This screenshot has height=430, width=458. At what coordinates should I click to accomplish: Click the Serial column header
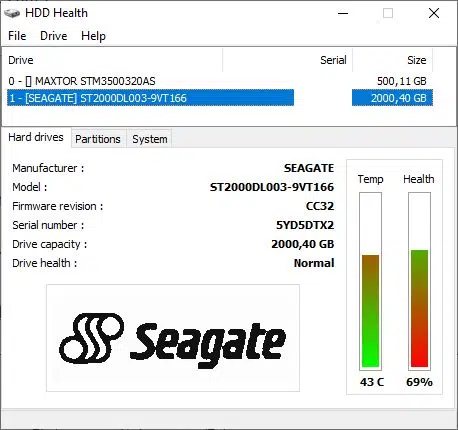(288, 60)
